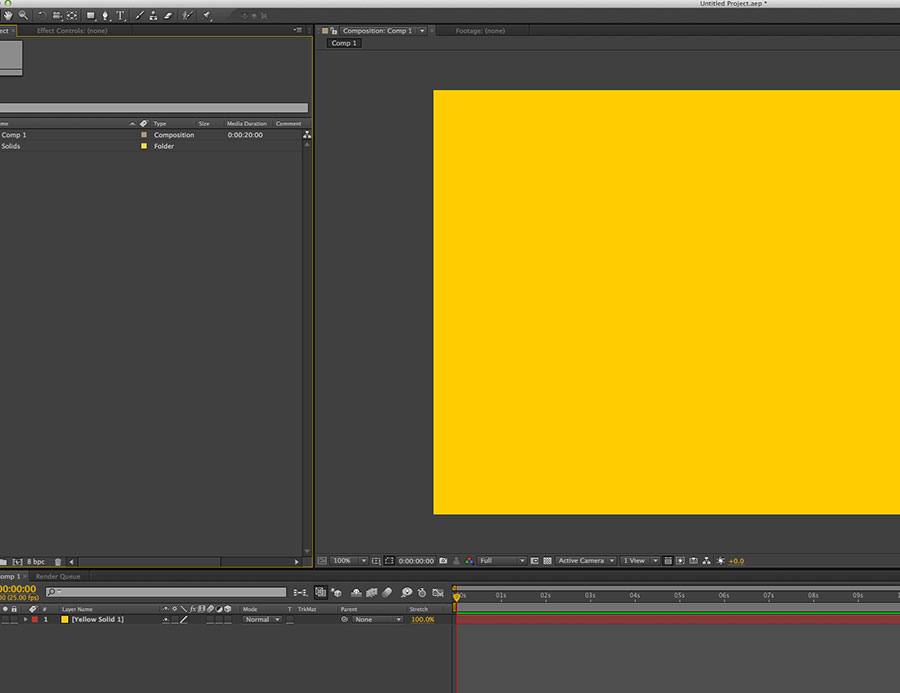This screenshot has height=693, width=900.
Task: Click Graph Editor icon in timeline
Action: click(x=438, y=593)
